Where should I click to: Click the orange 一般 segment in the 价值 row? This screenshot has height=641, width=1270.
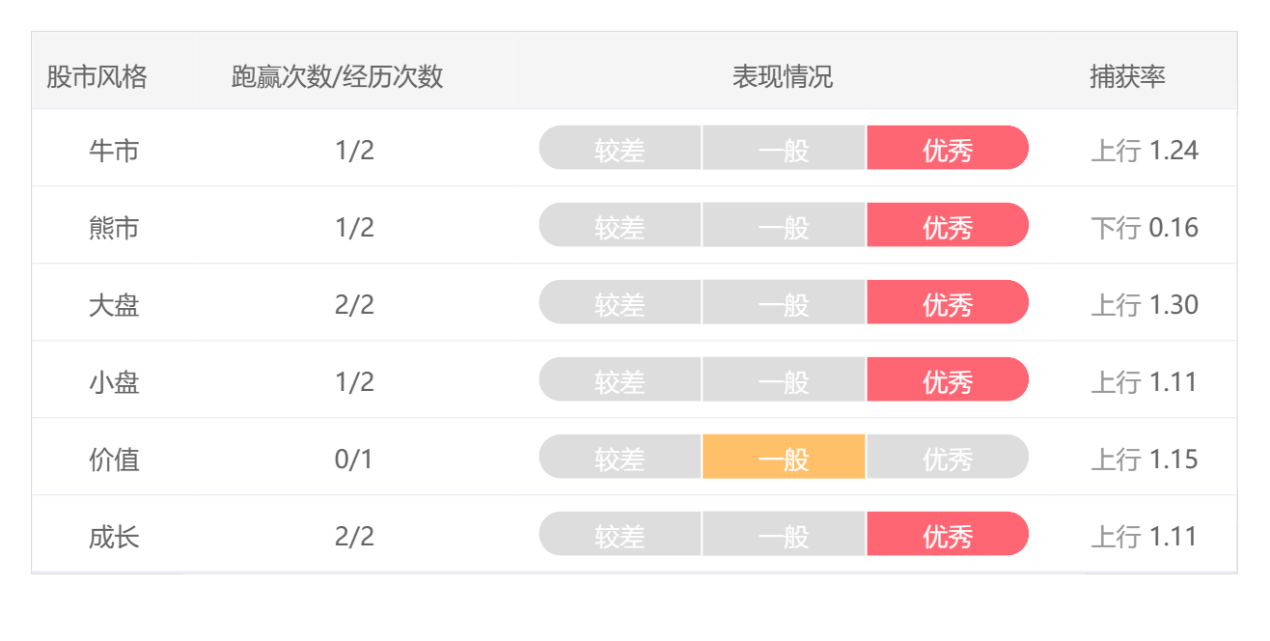pos(784,457)
